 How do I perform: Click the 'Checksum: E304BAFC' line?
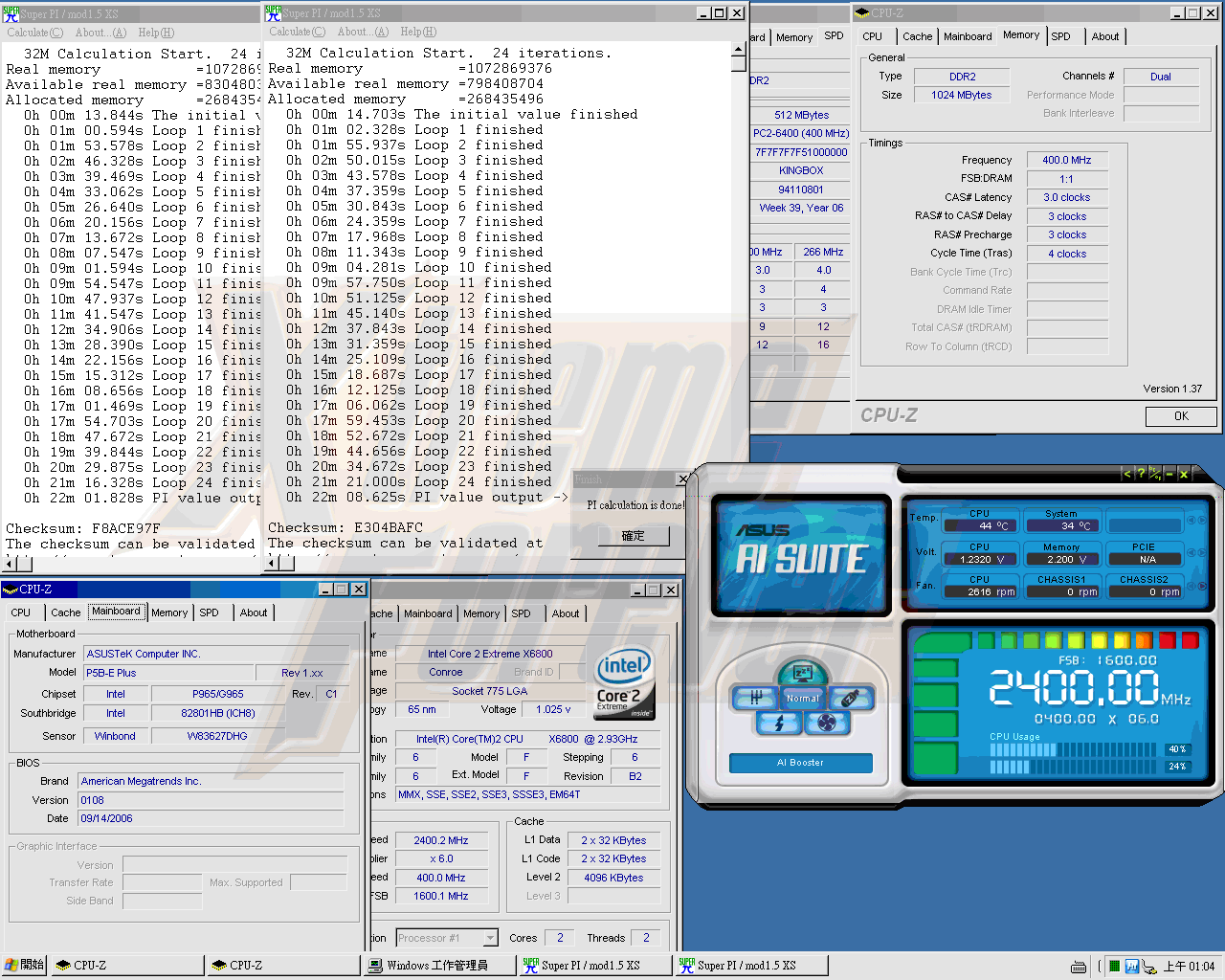coord(345,527)
